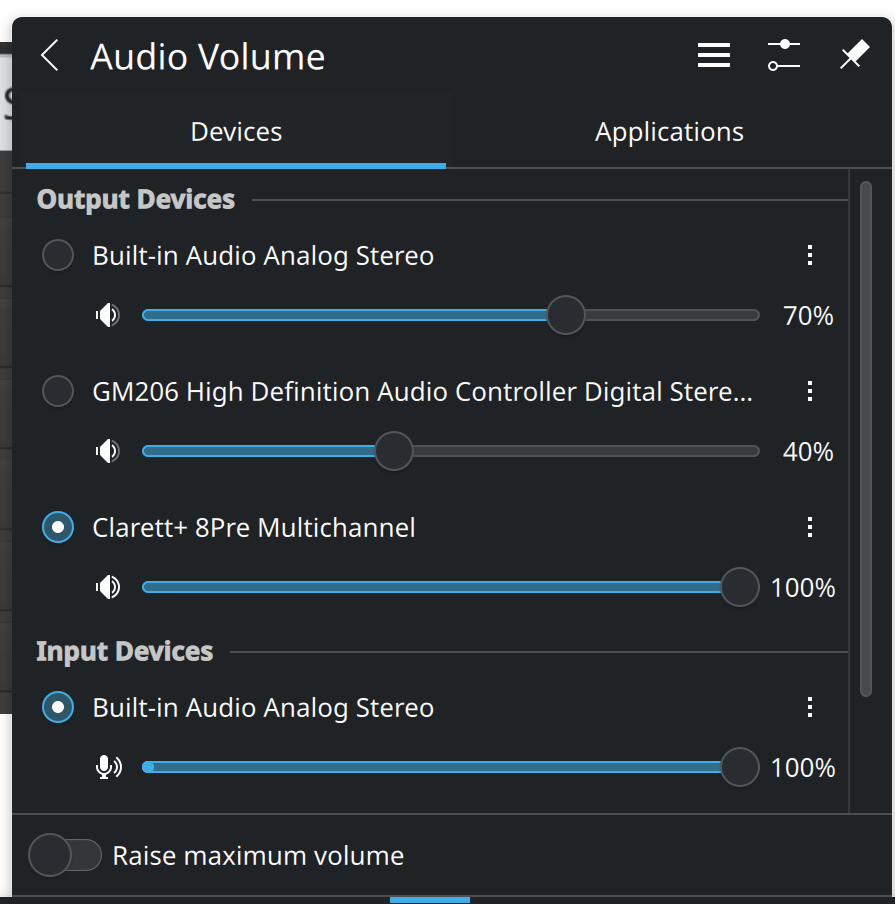Click the back arrow in Audio Volume header

click(x=50, y=56)
